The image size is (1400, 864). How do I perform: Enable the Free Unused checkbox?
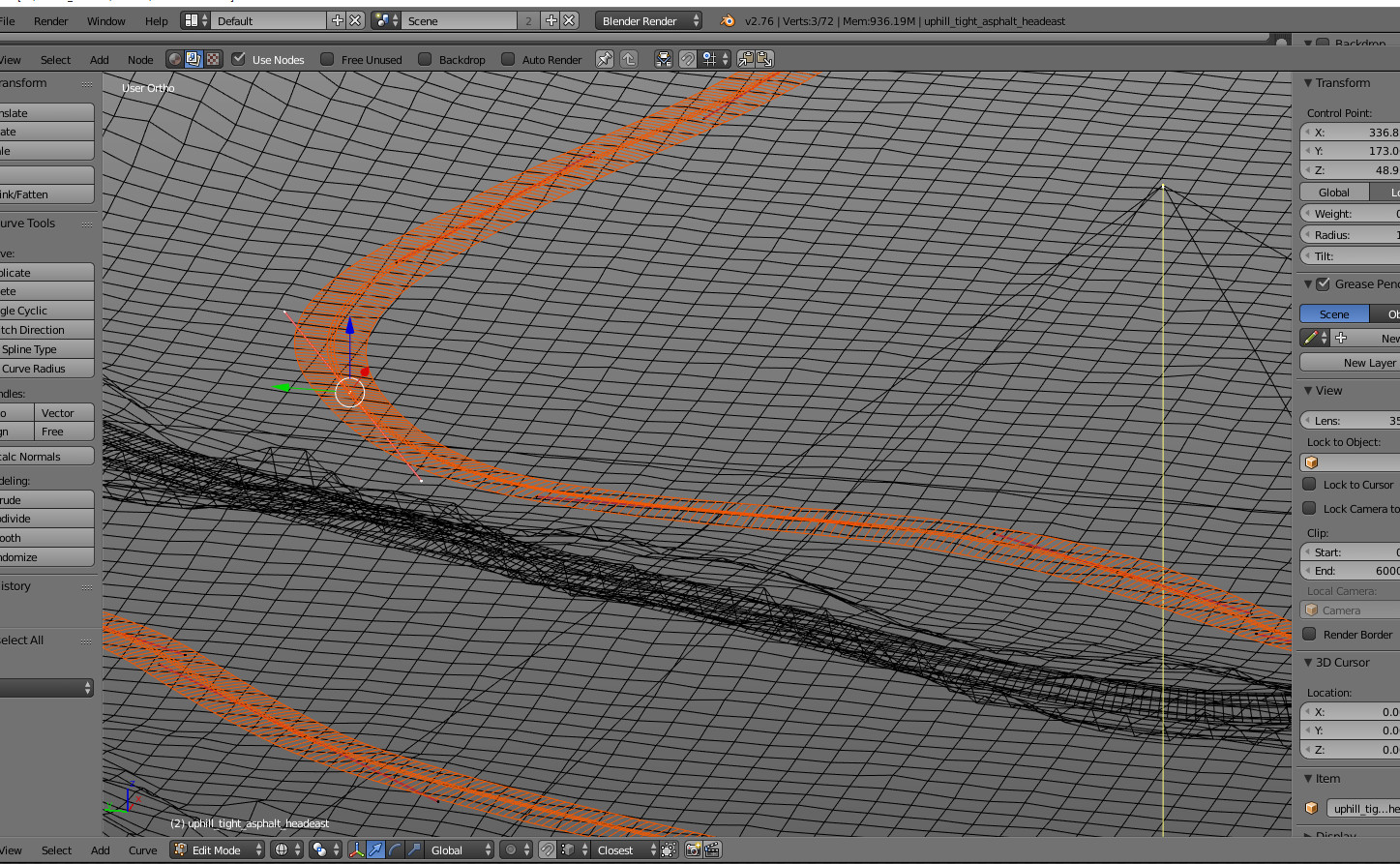(x=328, y=59)
